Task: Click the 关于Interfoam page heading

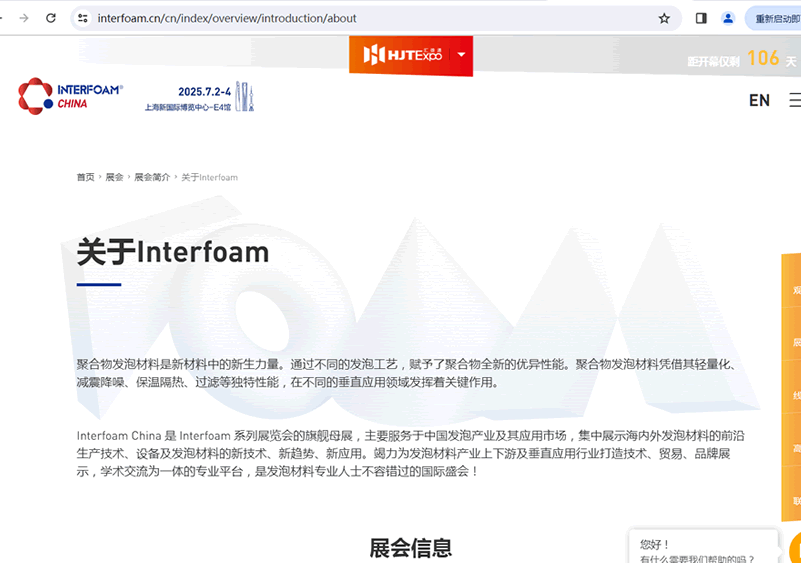Action: (173, 252)
